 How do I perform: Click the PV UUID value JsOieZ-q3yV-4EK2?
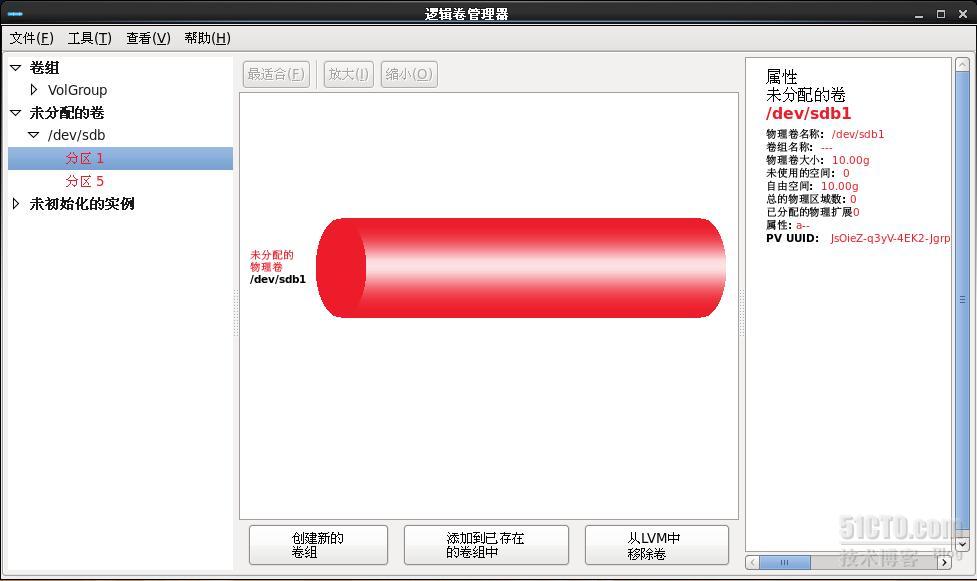tap(890, 238)
